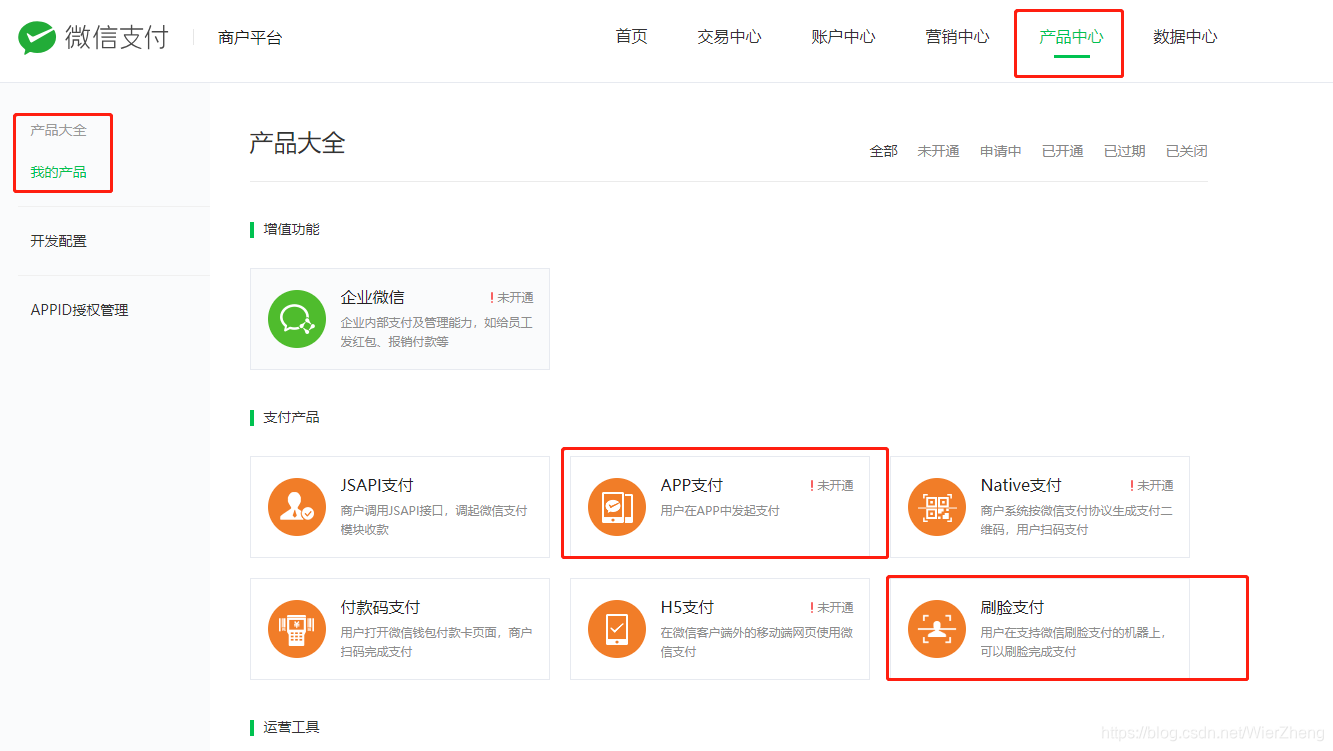Open APPID授权管理 in the sidebar
The image size is (1333, 751).
coord(79,310)
